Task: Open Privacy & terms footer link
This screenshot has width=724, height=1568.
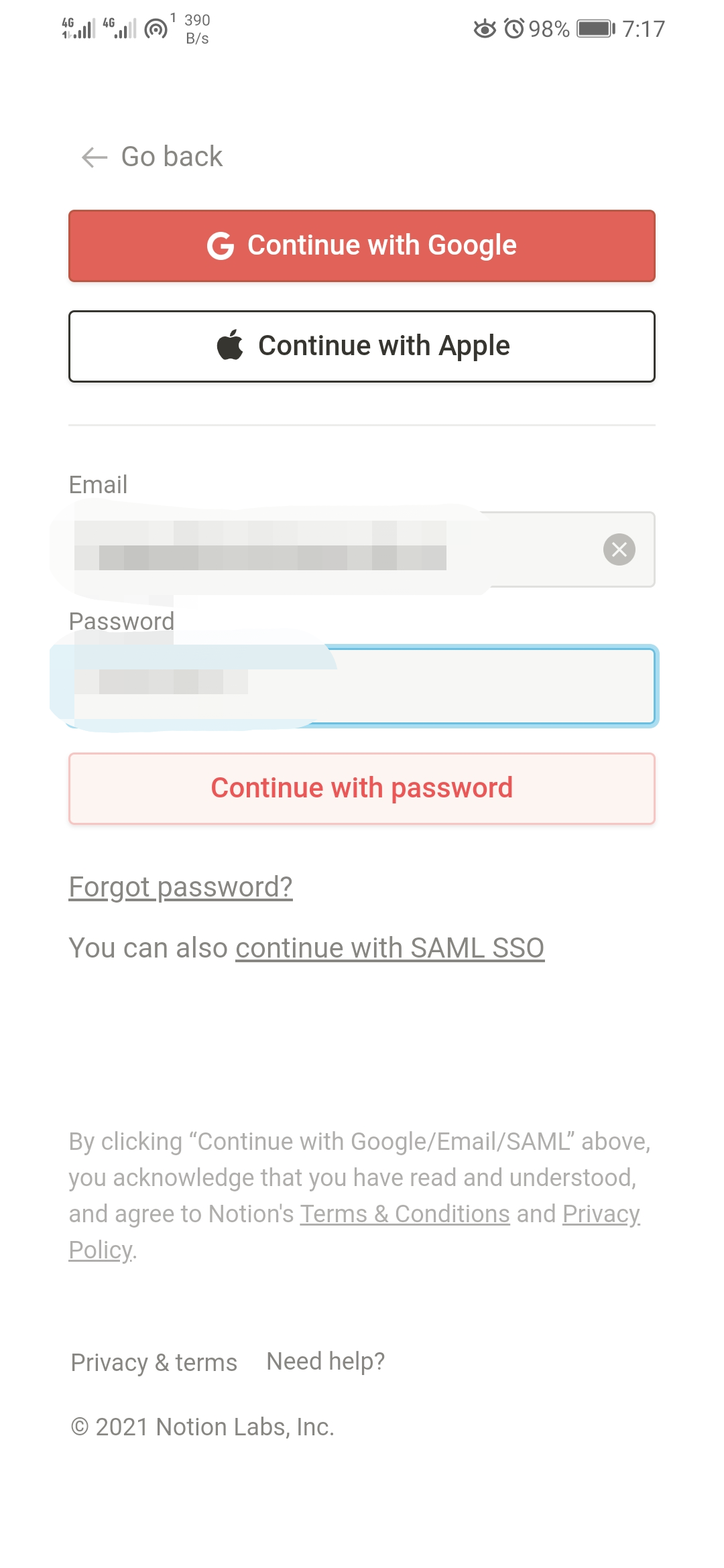Action: [x=154, y=1362]
